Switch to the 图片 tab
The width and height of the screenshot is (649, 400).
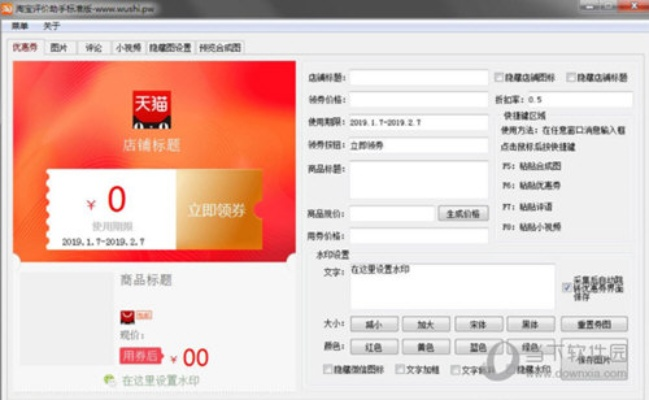pyautogui.click(x=59, y=48)
